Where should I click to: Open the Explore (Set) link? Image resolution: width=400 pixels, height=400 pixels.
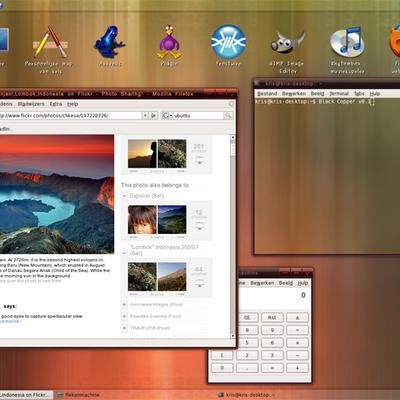click(x=147, y=196)
